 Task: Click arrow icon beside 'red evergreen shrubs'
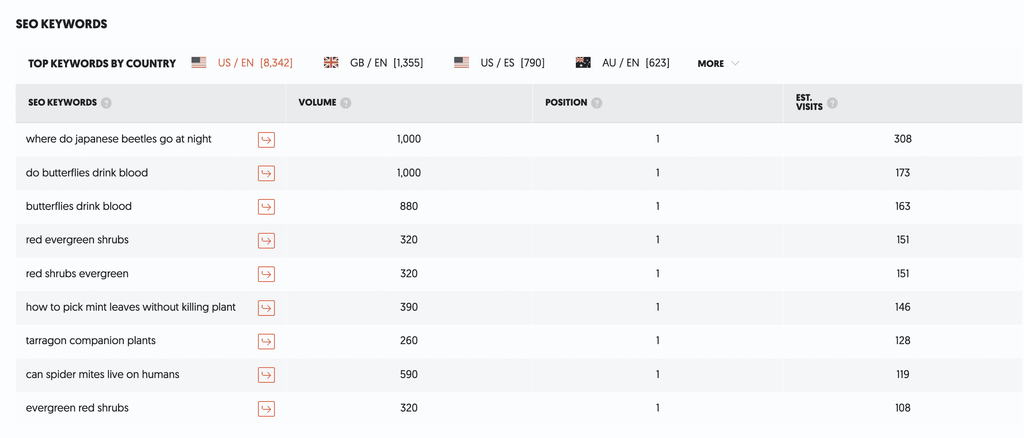[x=266, y=241]
